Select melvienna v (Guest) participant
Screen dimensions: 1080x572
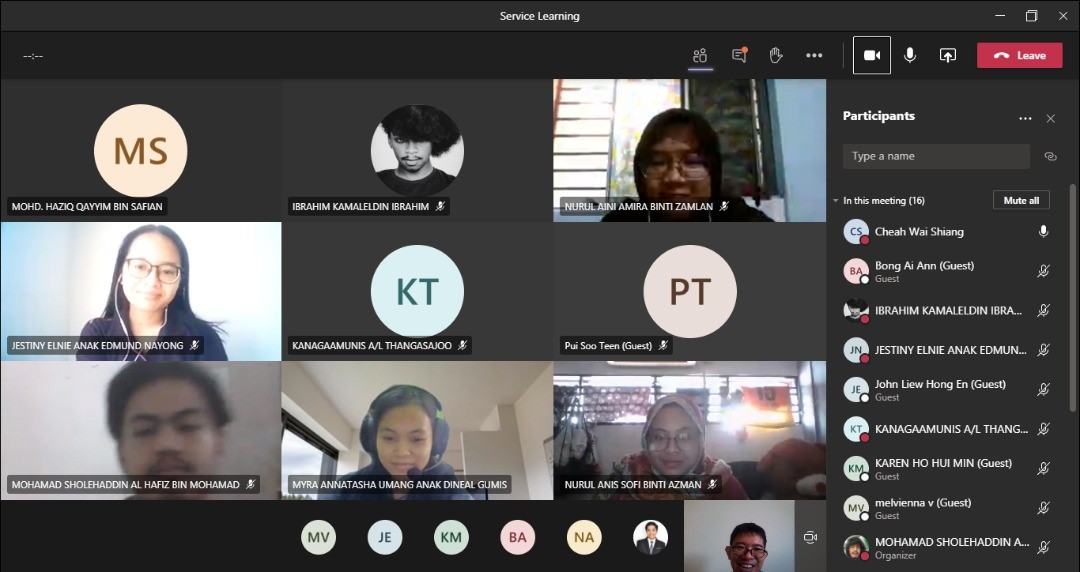coord(948,508)
